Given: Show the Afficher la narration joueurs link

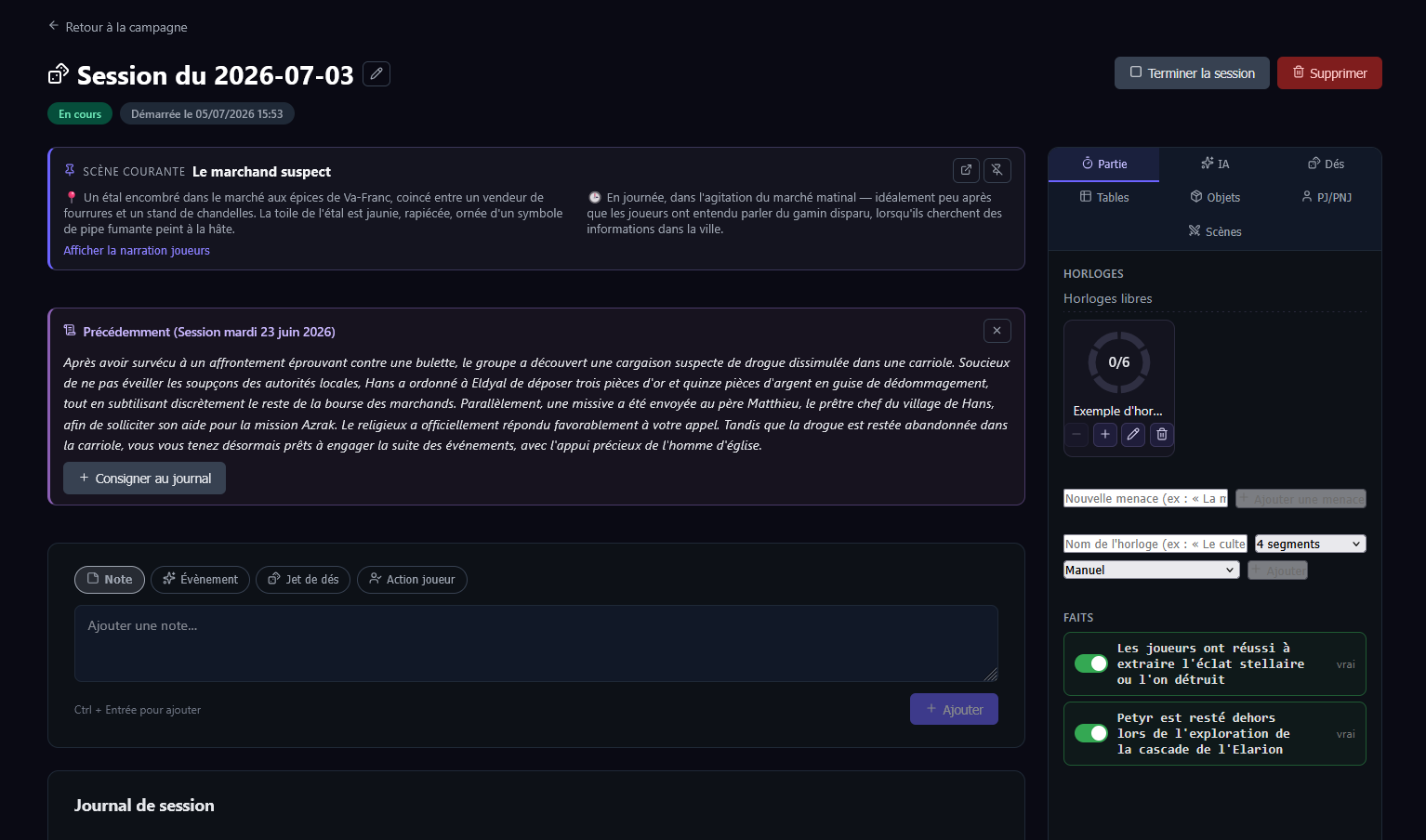Looking at the screenshot, I should coord(137,250).
